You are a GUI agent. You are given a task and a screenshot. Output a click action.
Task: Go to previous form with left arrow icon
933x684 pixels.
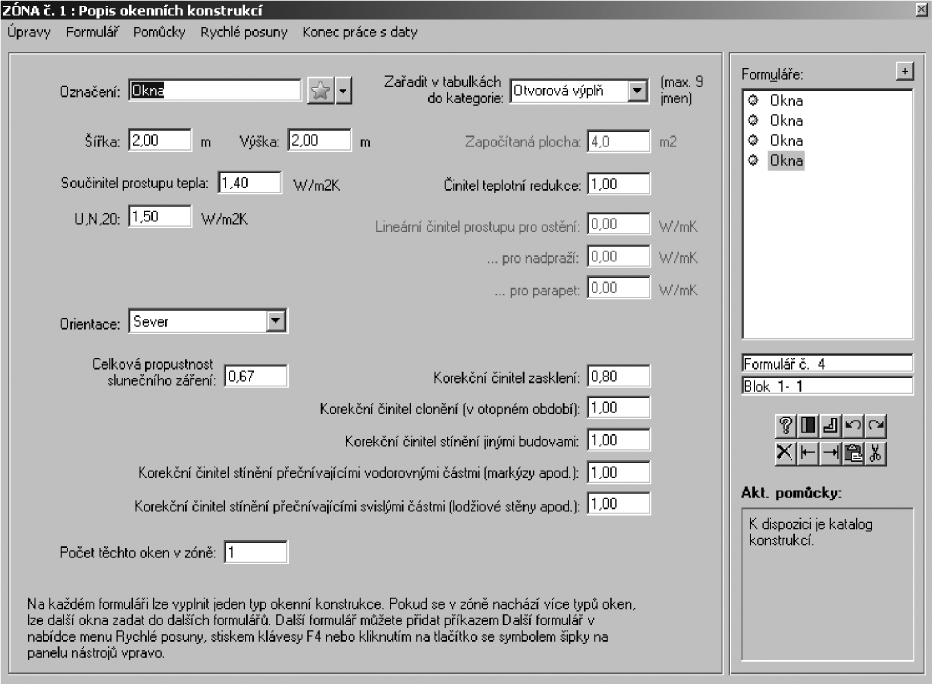pyautogui.click(x=808, y=453)
